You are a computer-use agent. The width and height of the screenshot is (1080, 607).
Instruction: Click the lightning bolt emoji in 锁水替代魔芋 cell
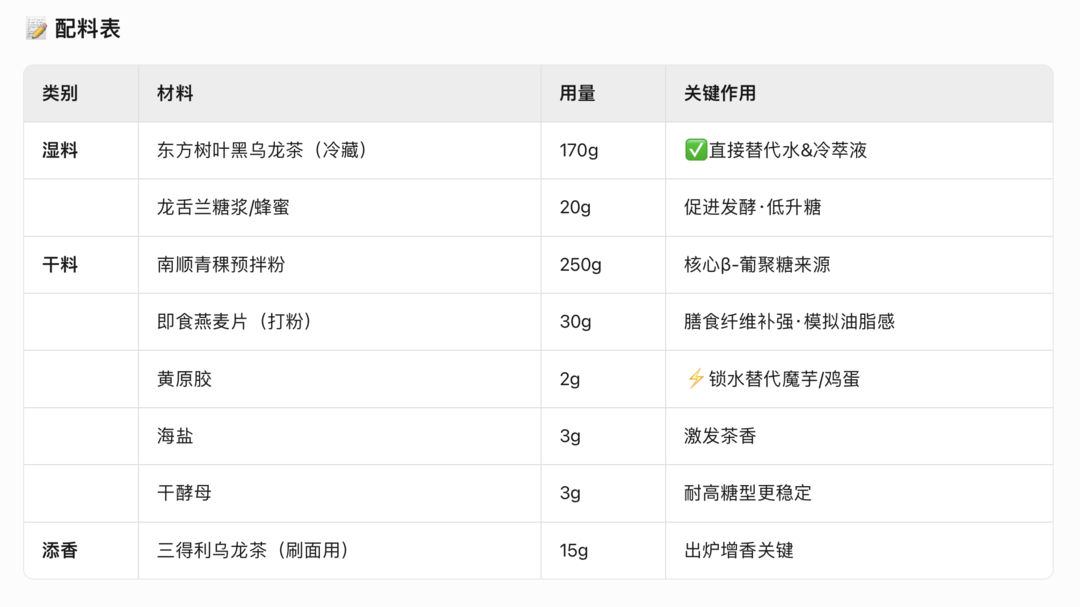(696, 378)
